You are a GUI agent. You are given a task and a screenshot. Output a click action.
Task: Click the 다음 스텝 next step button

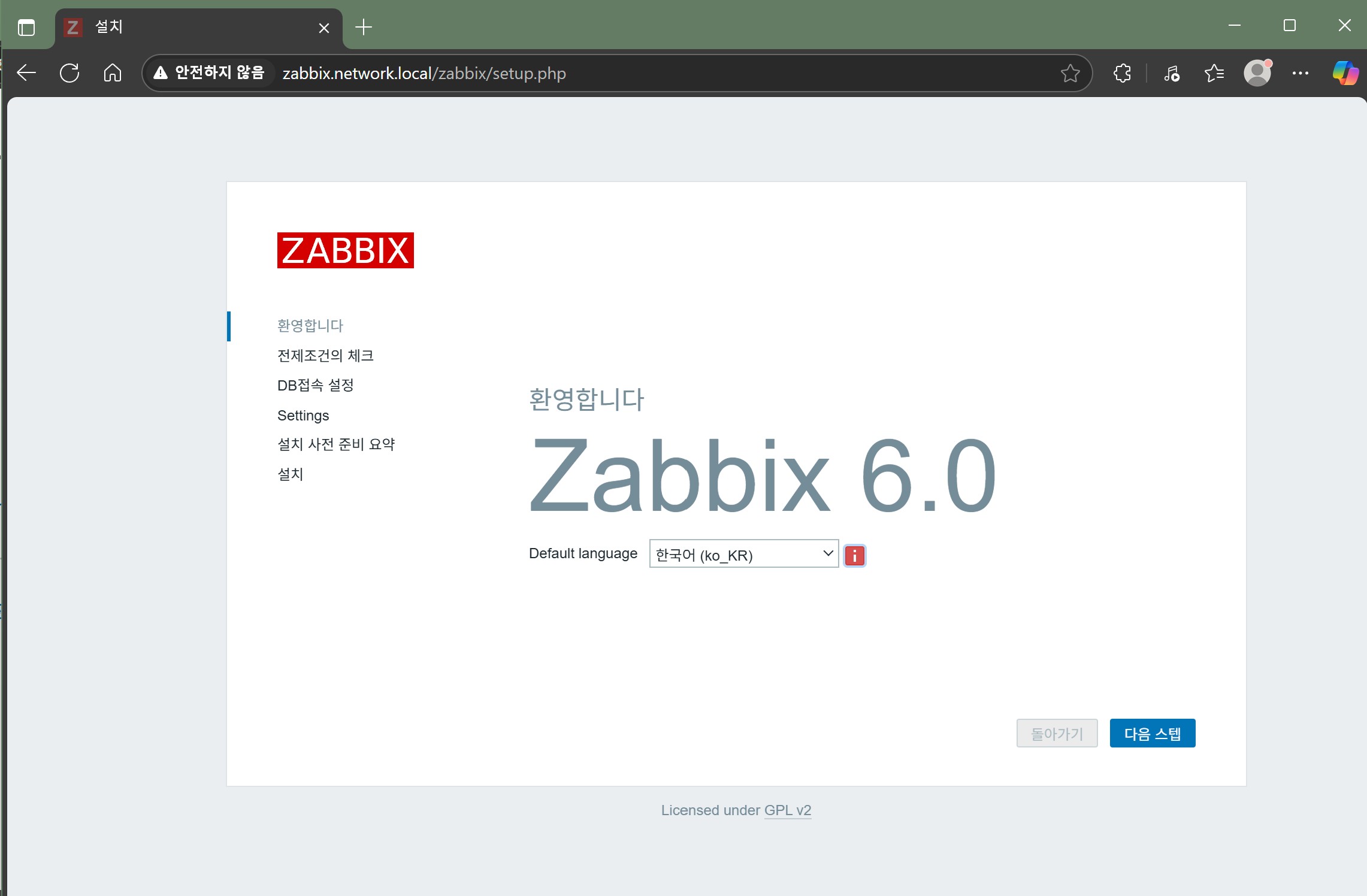coord(1153,733)
